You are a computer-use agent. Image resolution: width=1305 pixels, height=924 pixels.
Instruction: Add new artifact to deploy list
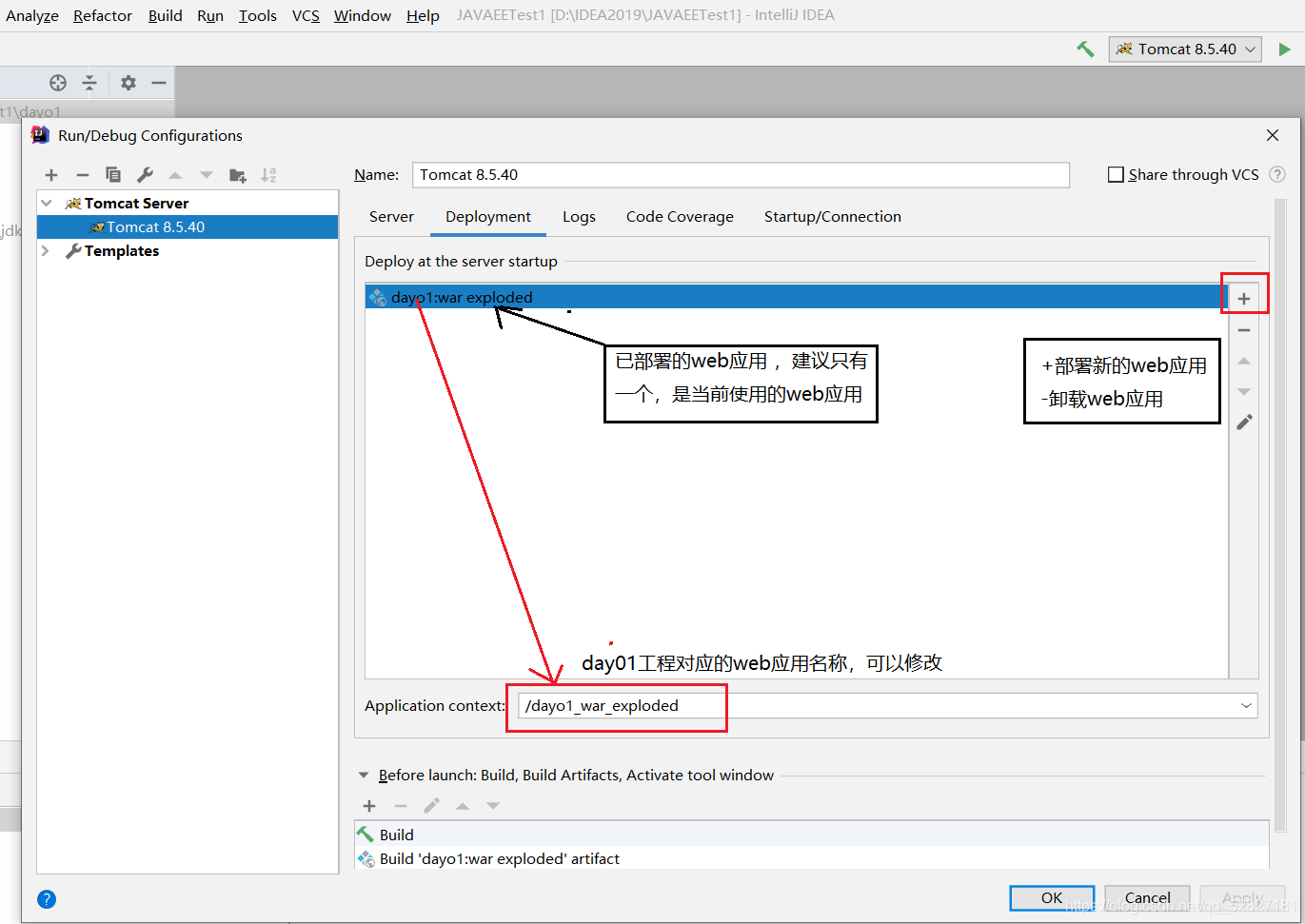point(1244,299)
